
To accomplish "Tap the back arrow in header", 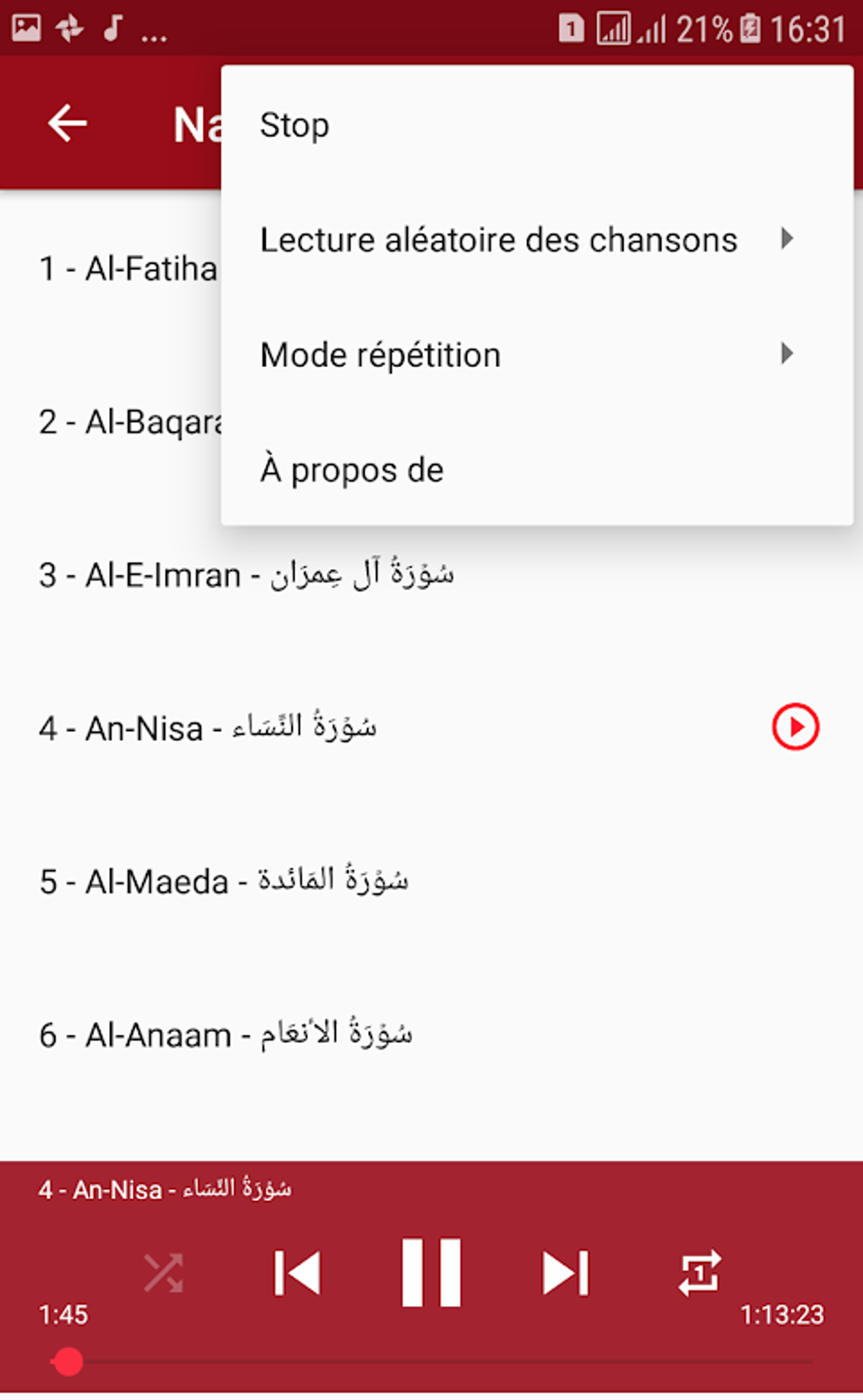I will coord(68,124).
